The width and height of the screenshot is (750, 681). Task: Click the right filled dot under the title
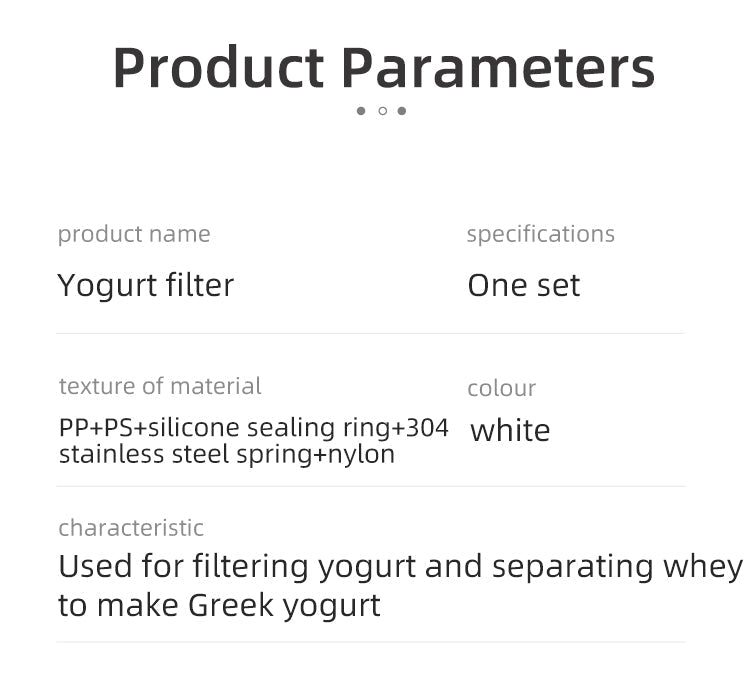pos(402,111)
